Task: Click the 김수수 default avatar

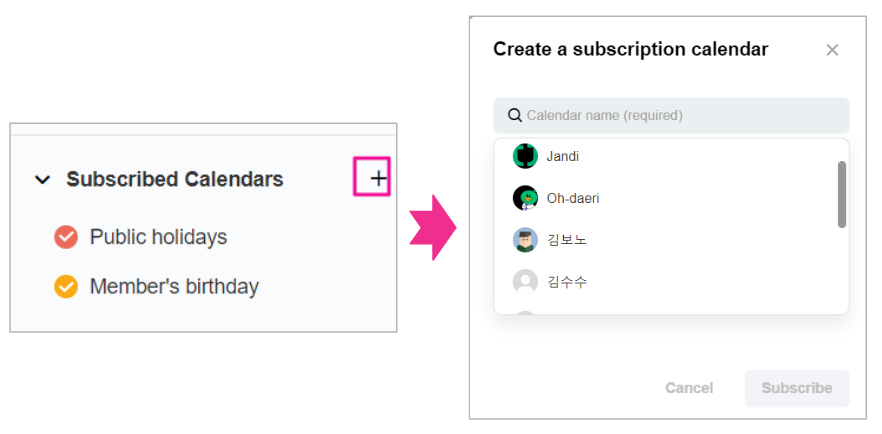Action: pos(525,282)
